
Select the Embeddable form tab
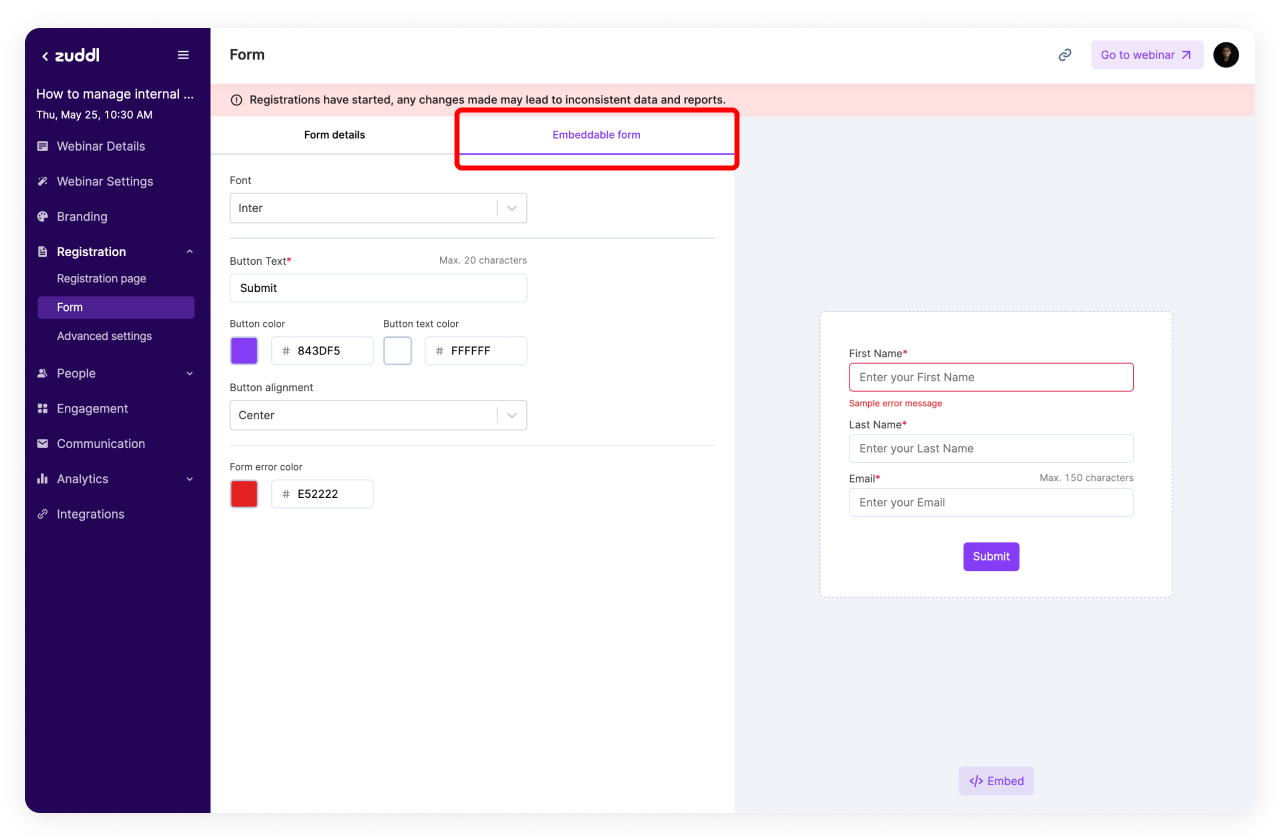(x=596, y=135)
